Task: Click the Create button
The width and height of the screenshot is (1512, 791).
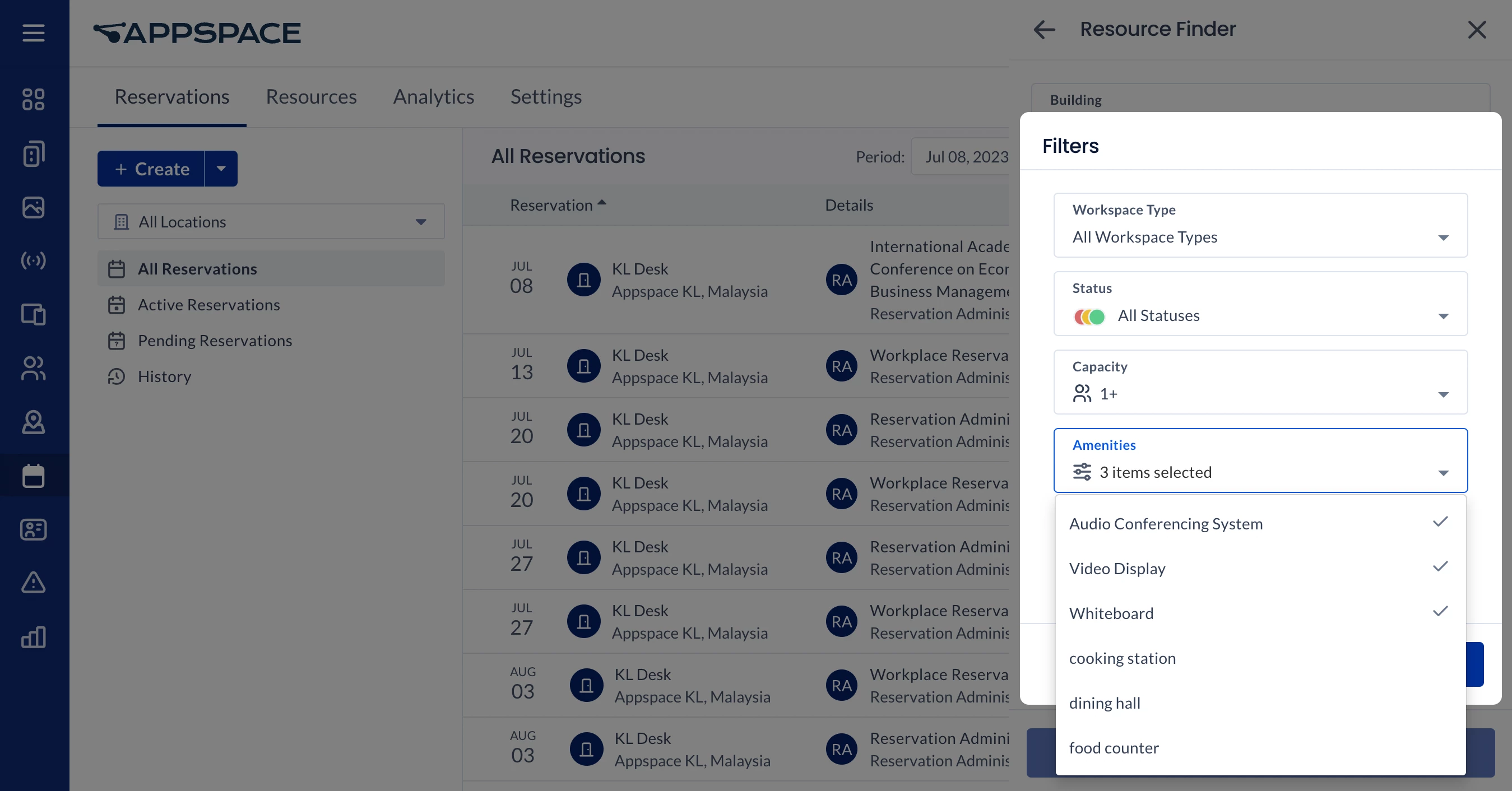Action: (151, 169)
